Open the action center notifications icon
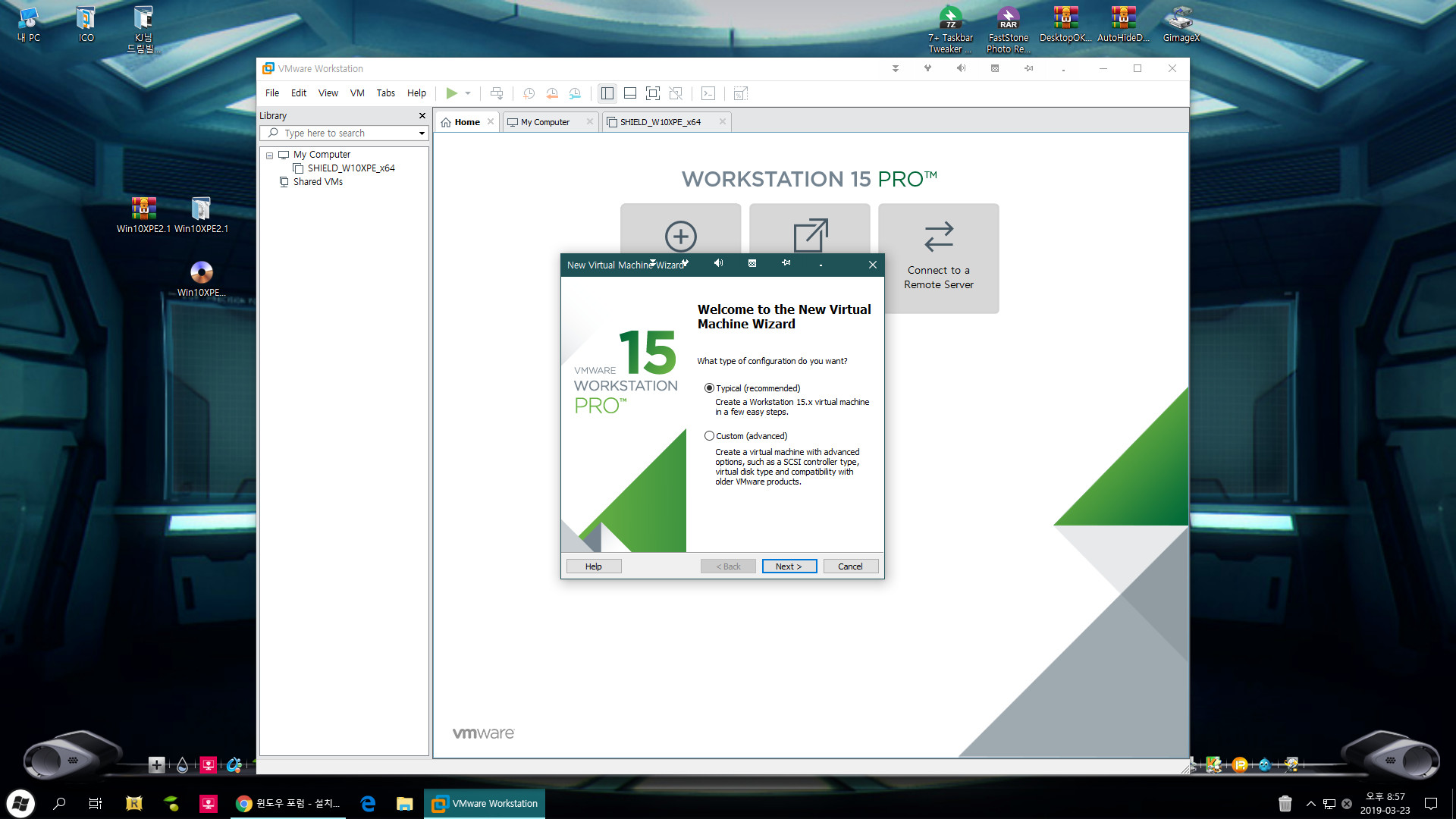 coord(1431,803)
